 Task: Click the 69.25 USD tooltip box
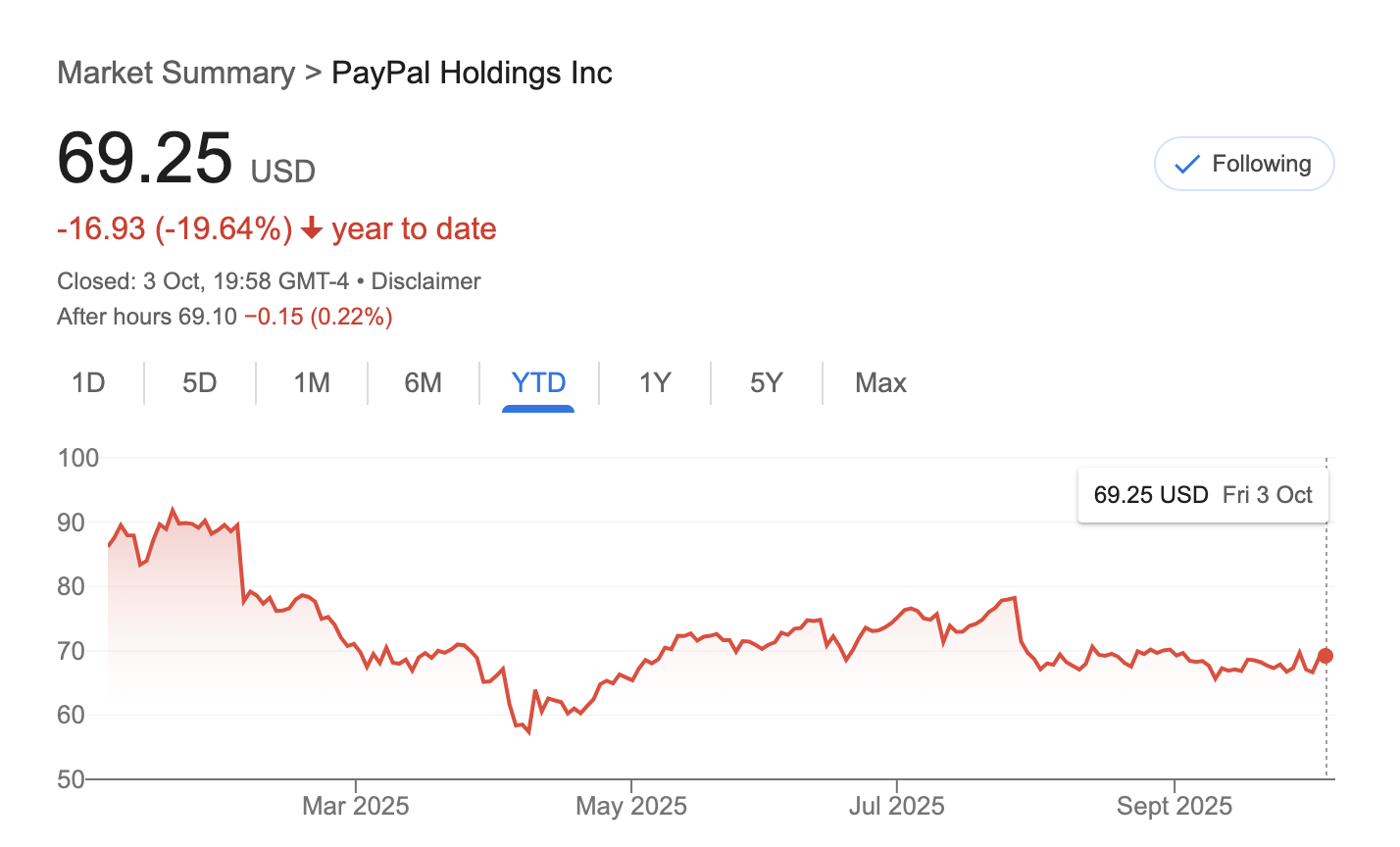(1202, 495)
